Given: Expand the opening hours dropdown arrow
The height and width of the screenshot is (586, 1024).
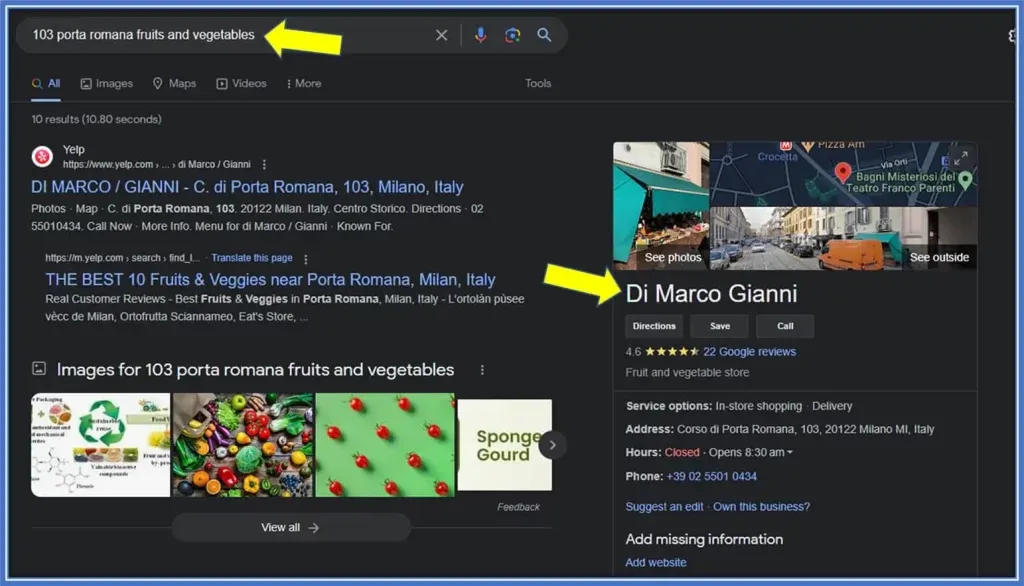Looking at the screenshot, I should [790, 453].
